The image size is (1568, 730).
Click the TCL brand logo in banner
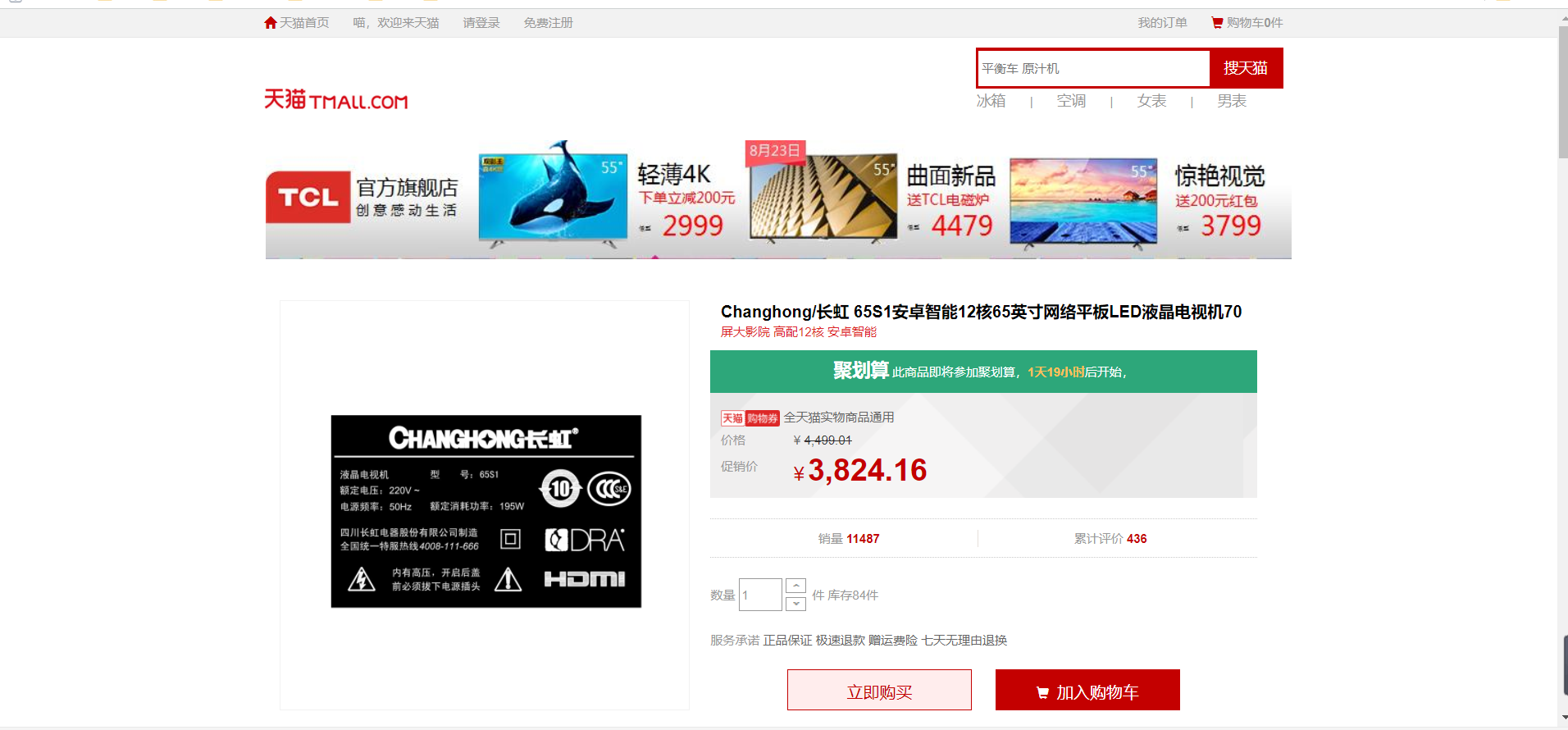tap(308, 197)
